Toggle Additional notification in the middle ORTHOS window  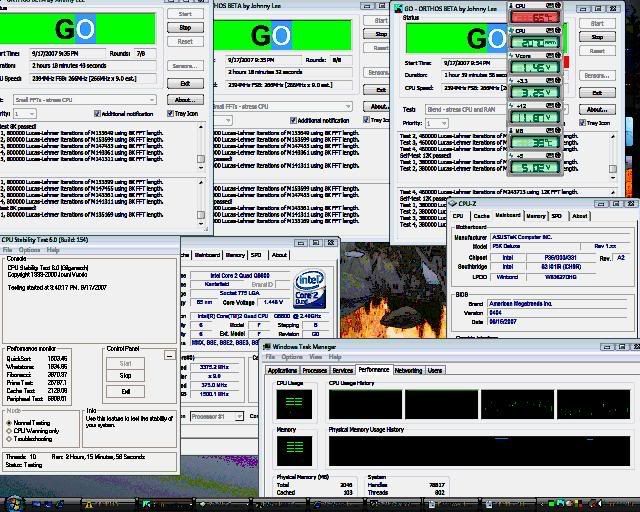293,120
